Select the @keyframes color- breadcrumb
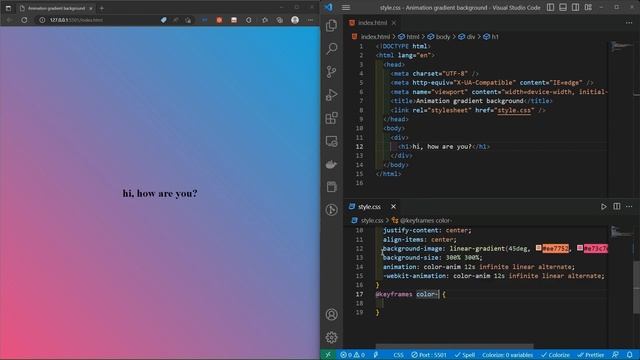Screen dimensions: 640x360 (x=421, y=220)
